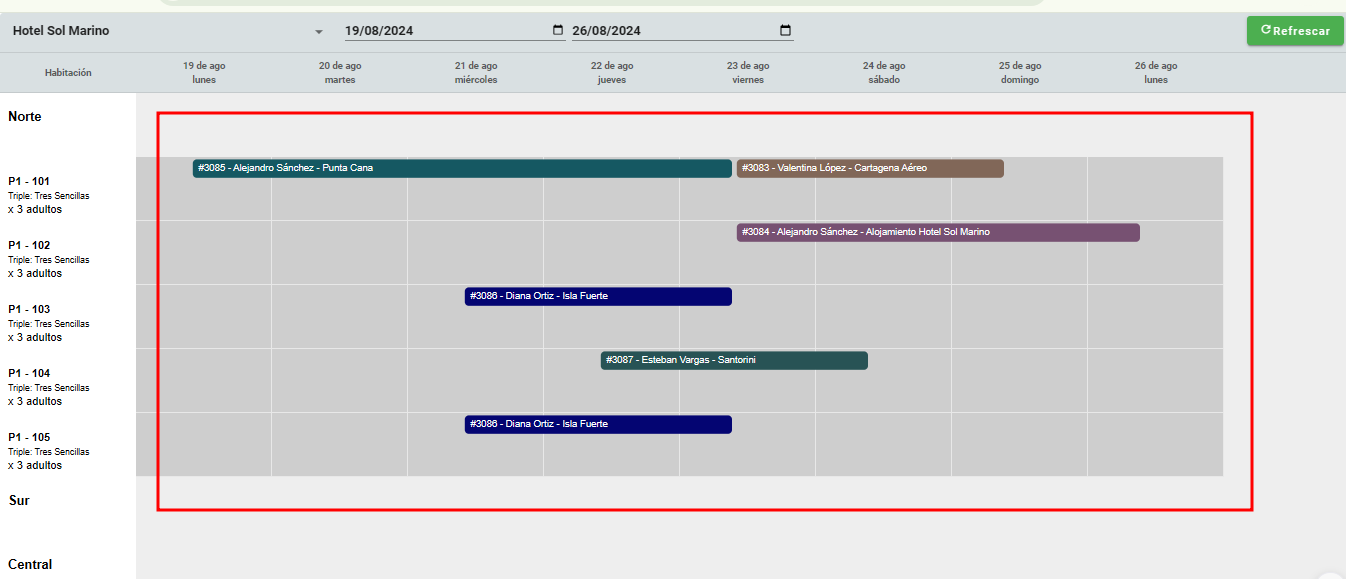Open the start date calendar picker icon
The width and height of the screenshot is (1346, 579).
tap(558, 30)
